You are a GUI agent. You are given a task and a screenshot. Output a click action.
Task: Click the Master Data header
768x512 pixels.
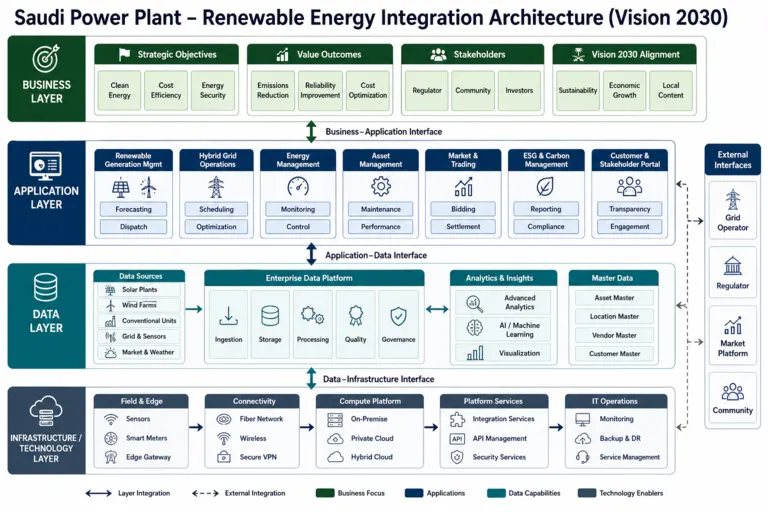click(x=613, y=278)
